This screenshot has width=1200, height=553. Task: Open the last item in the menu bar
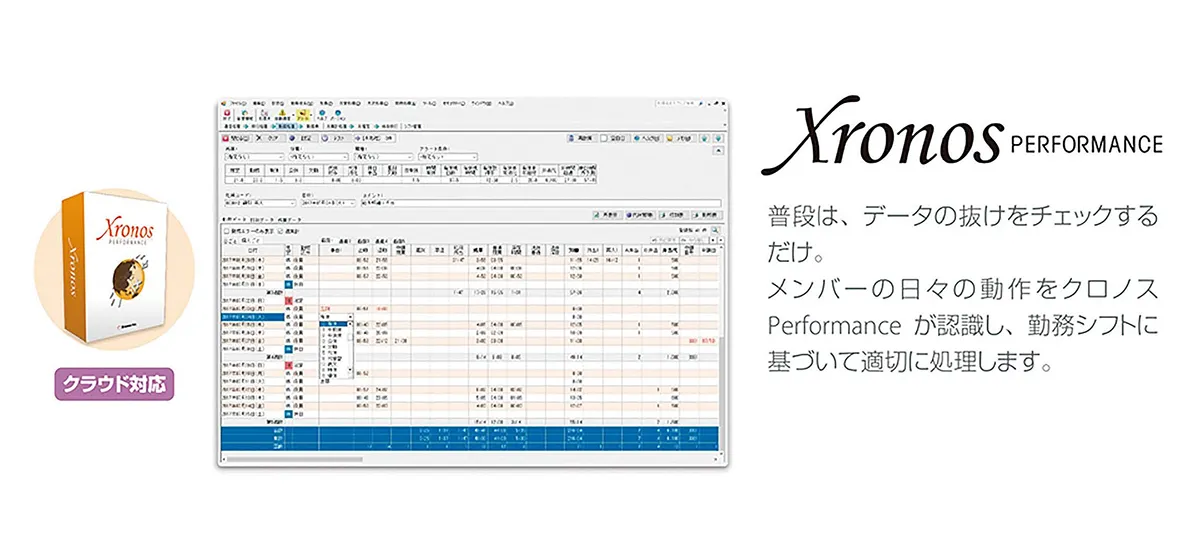pos(505,103)
